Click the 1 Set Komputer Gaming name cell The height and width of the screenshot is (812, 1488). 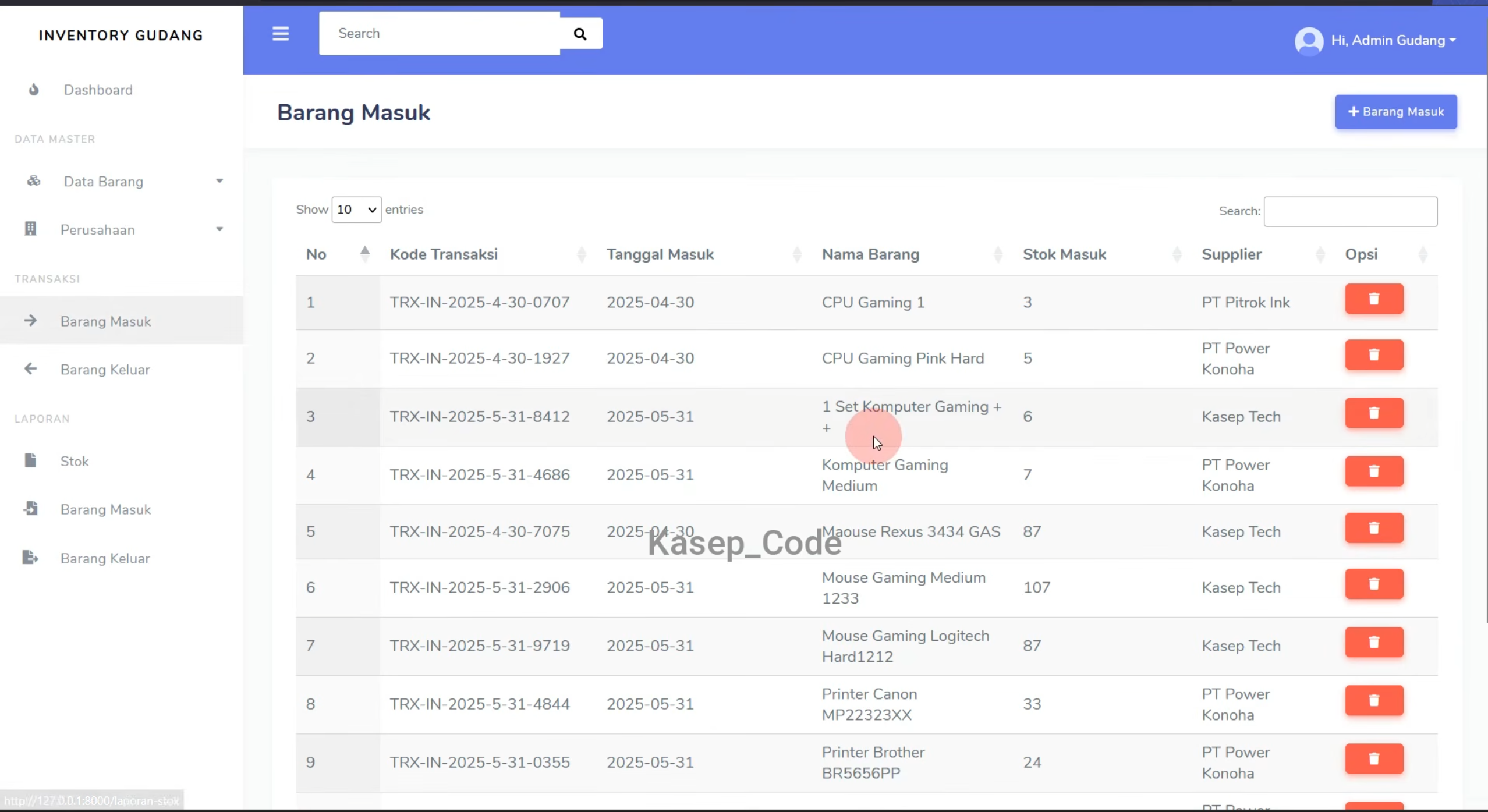coord(912,417)
